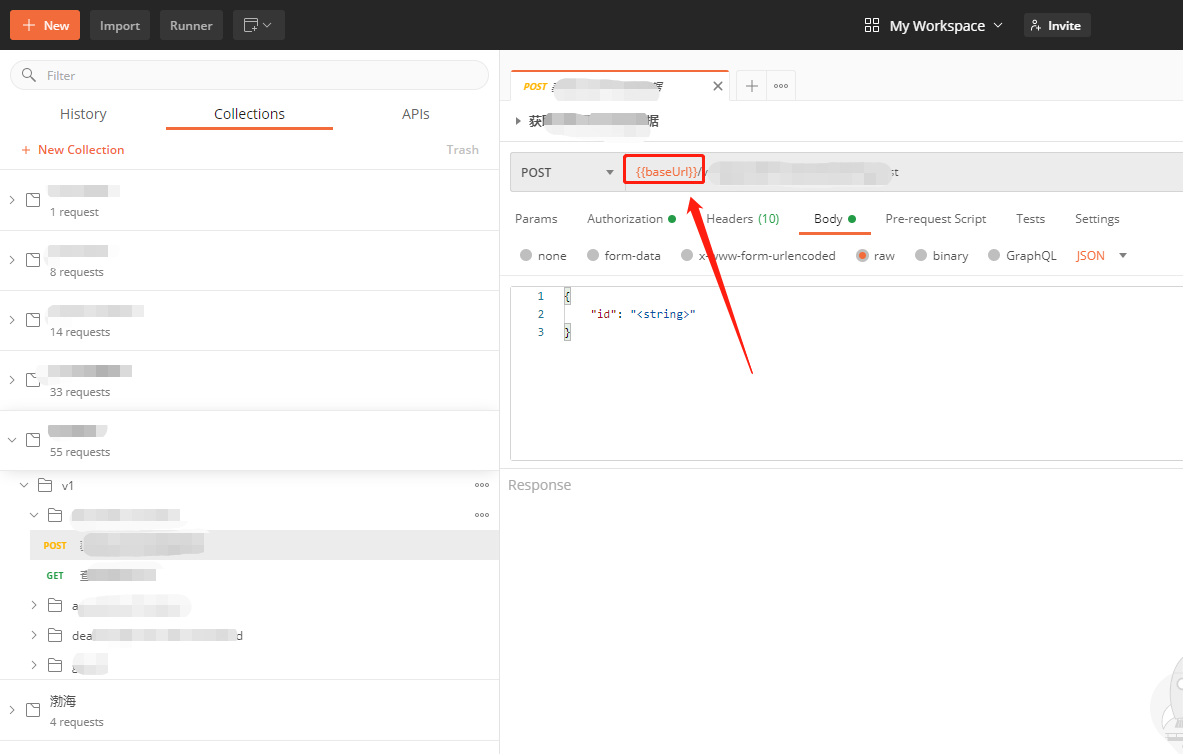Switch to the Collections tab
Screen dimensions: 1183x754
[x=249, y=114]
